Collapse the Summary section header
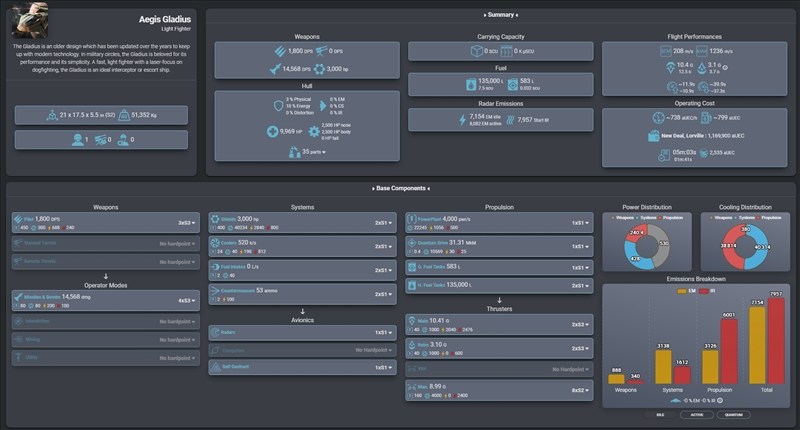This screenshot has width=800, height=430. pos(501,15)
